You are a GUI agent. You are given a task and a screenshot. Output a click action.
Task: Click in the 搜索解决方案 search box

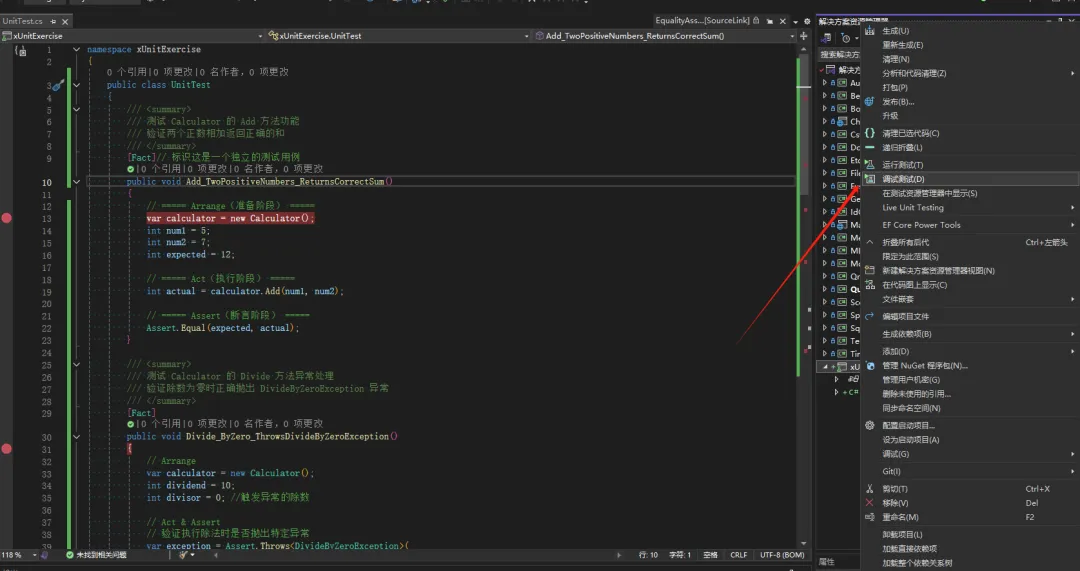[x=840, y=54]
